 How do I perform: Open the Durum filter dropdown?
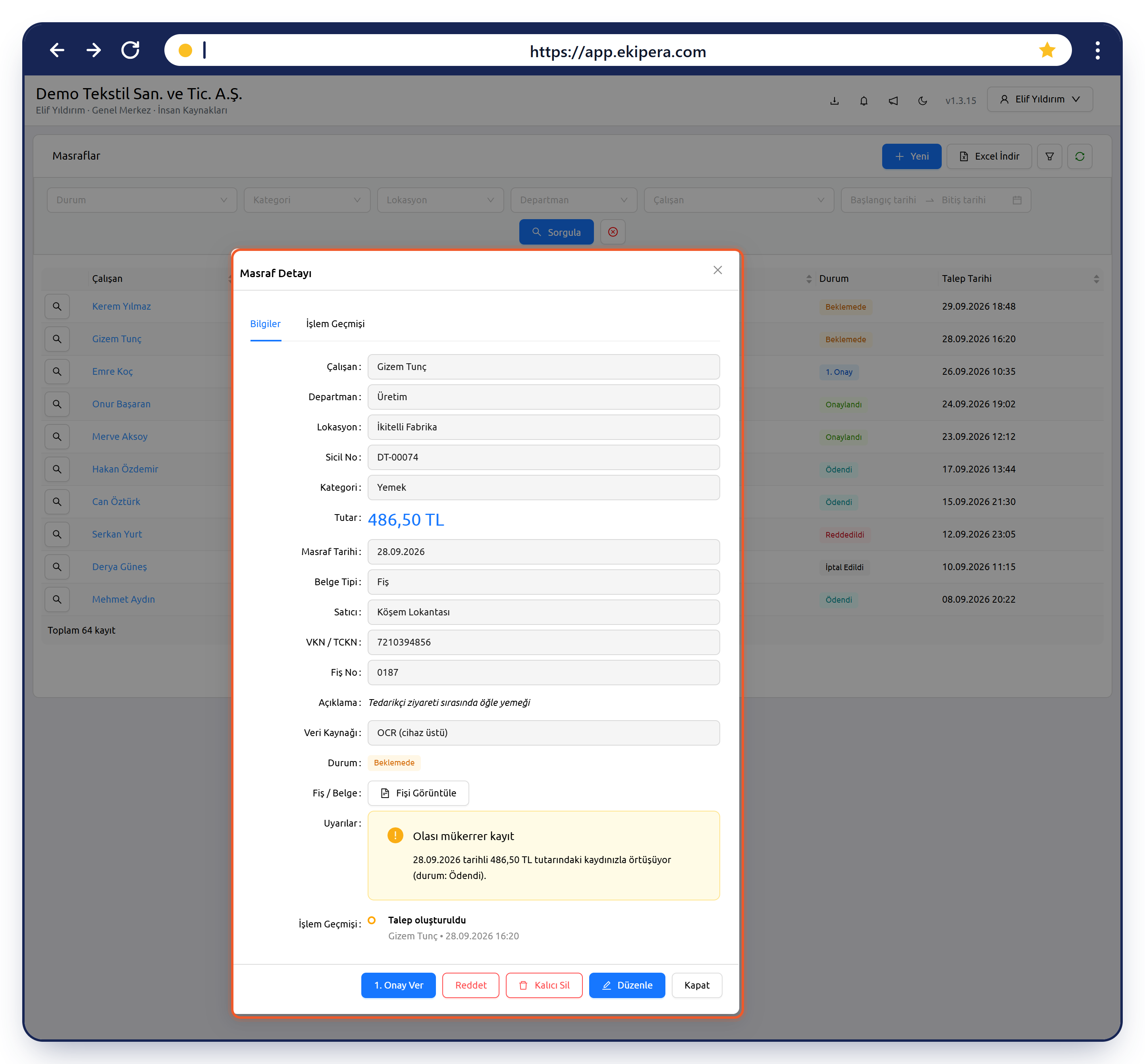point(142,200)
